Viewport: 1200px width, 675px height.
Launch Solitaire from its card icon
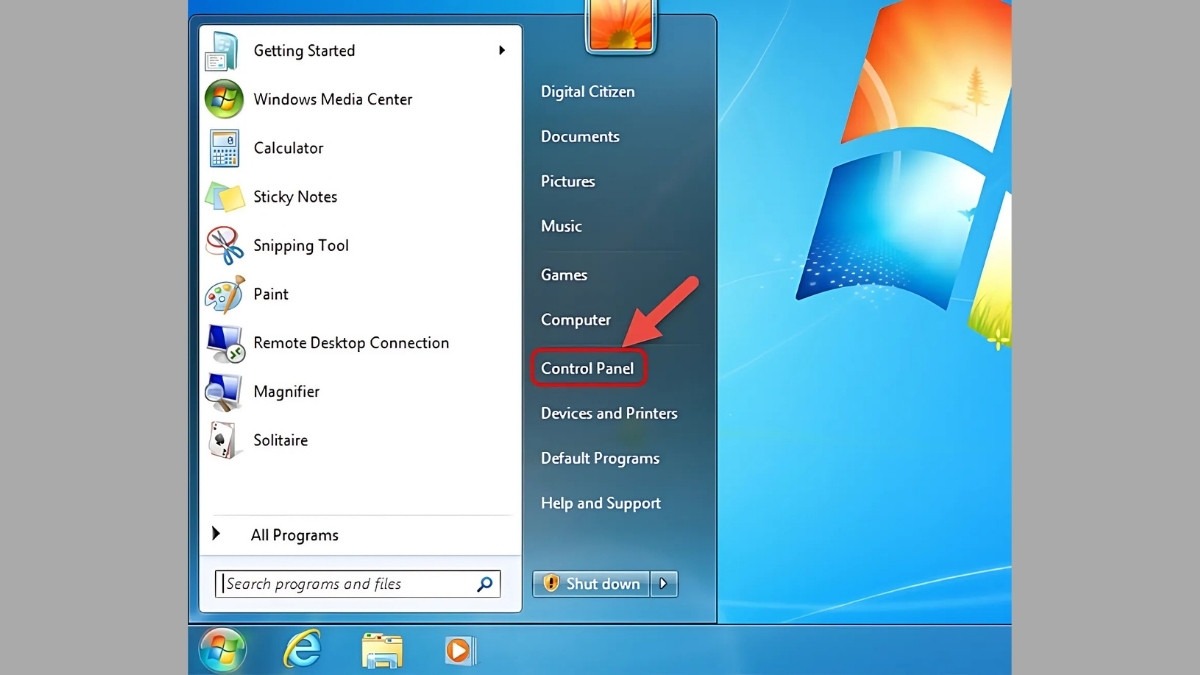224,440
